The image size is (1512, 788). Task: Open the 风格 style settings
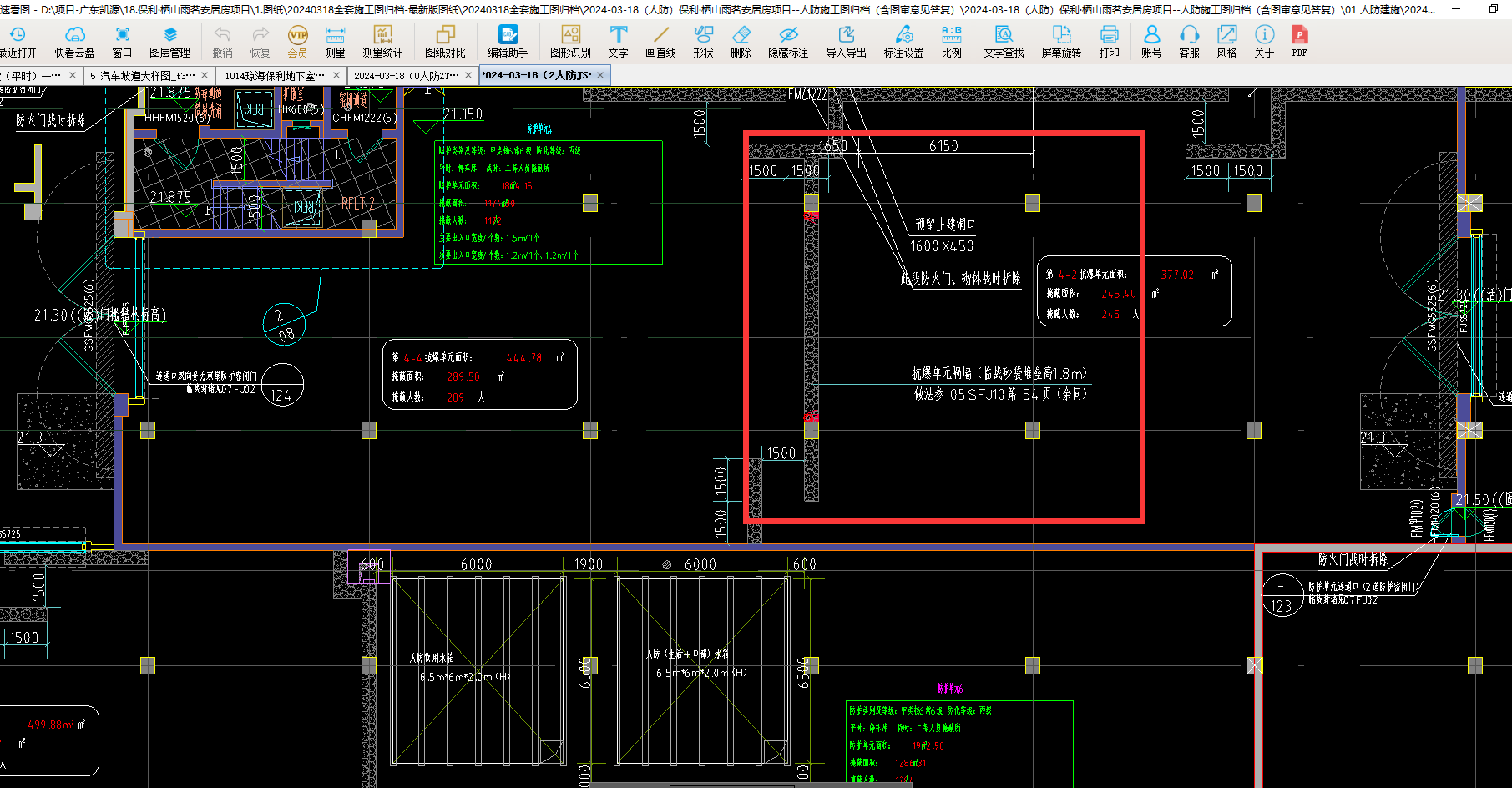(x=1226, y=42)
